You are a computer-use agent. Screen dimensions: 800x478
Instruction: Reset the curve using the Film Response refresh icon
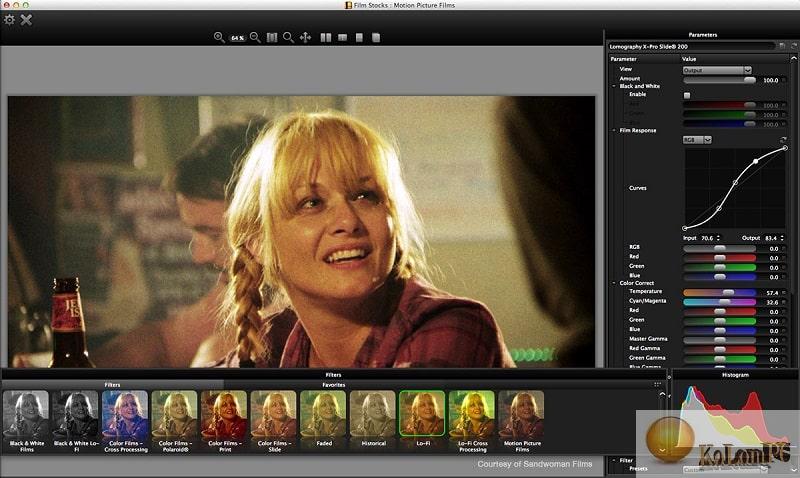tap(783, 139)
